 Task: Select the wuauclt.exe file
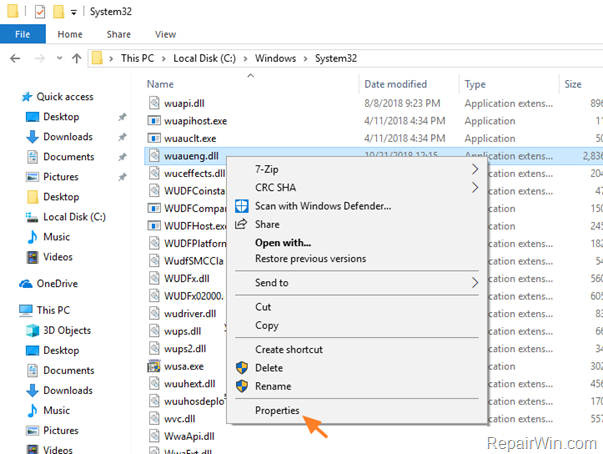click(x=190, y=138)
